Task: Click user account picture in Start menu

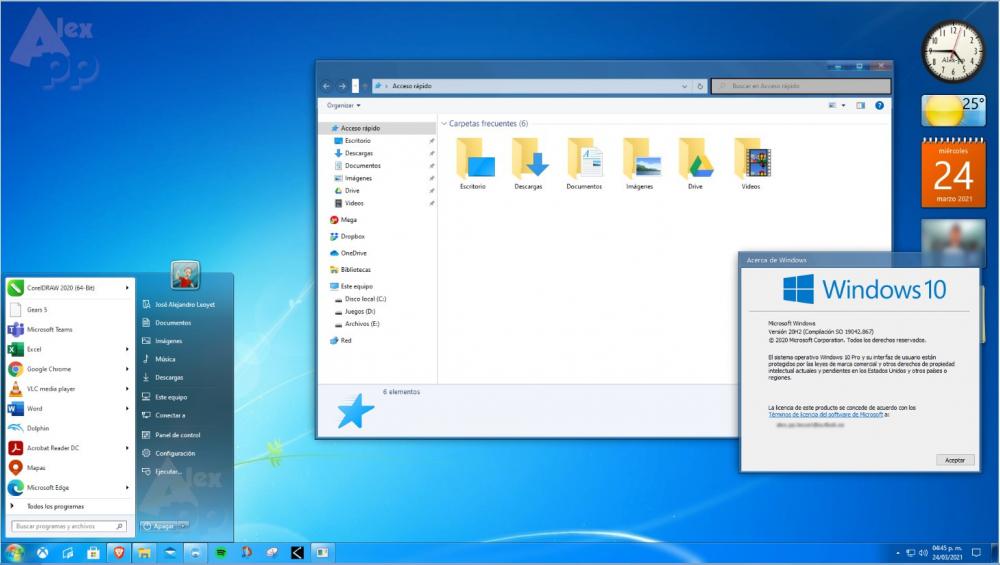Action: click(x=186, y=275)
